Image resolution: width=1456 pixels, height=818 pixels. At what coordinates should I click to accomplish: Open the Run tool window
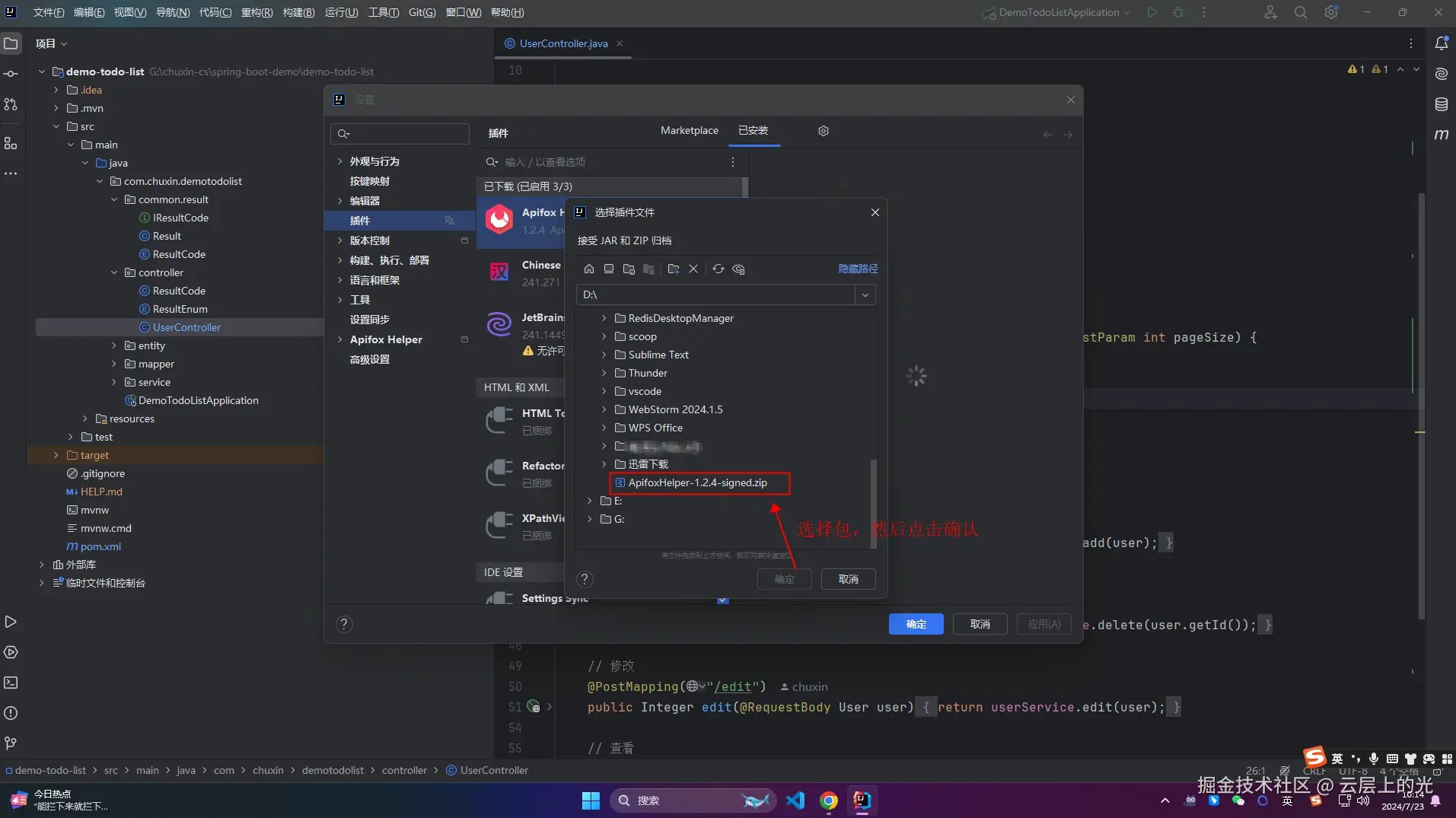[11, 622]
